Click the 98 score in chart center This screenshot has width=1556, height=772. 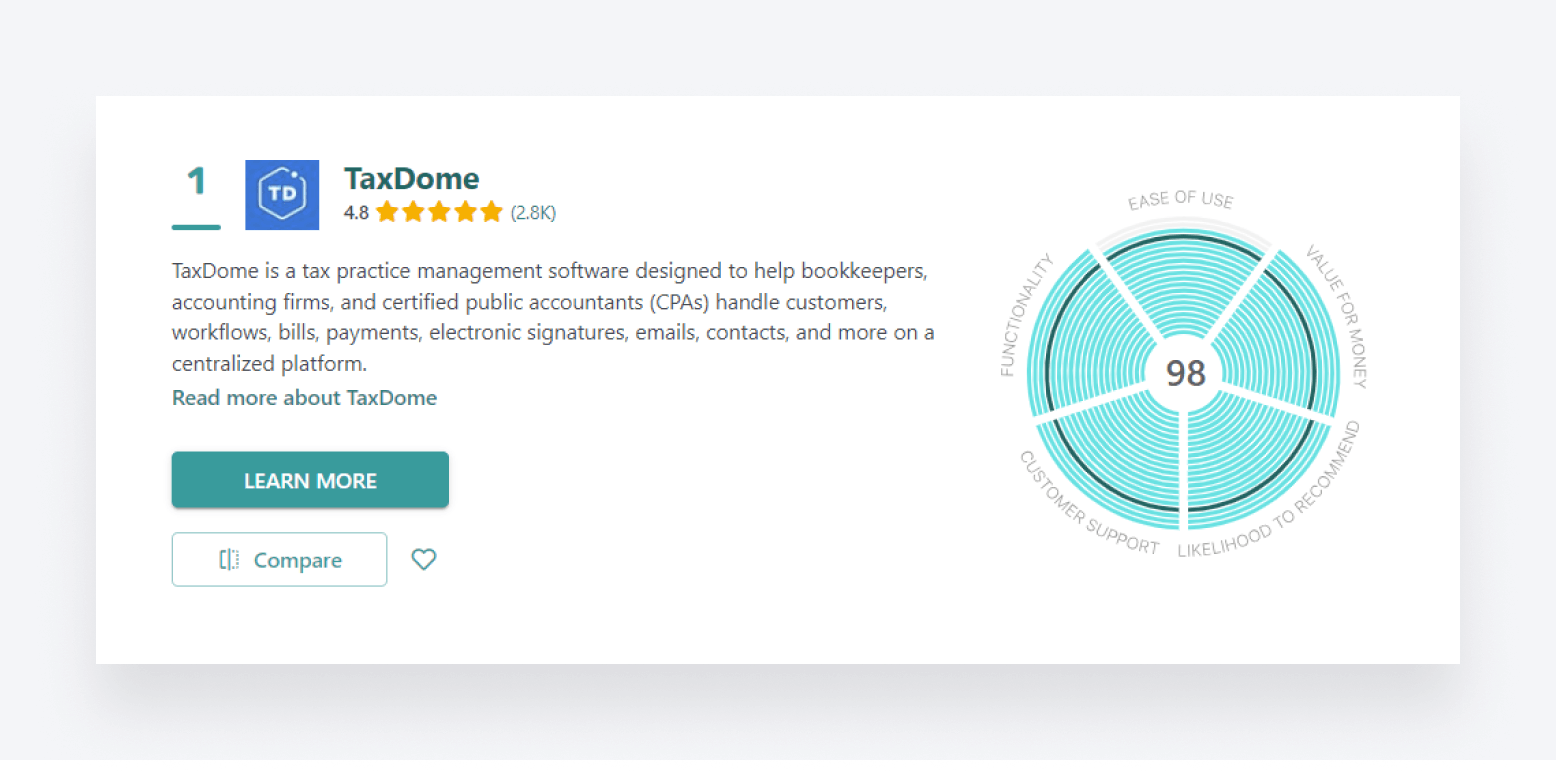click(x=1186, y=373)
